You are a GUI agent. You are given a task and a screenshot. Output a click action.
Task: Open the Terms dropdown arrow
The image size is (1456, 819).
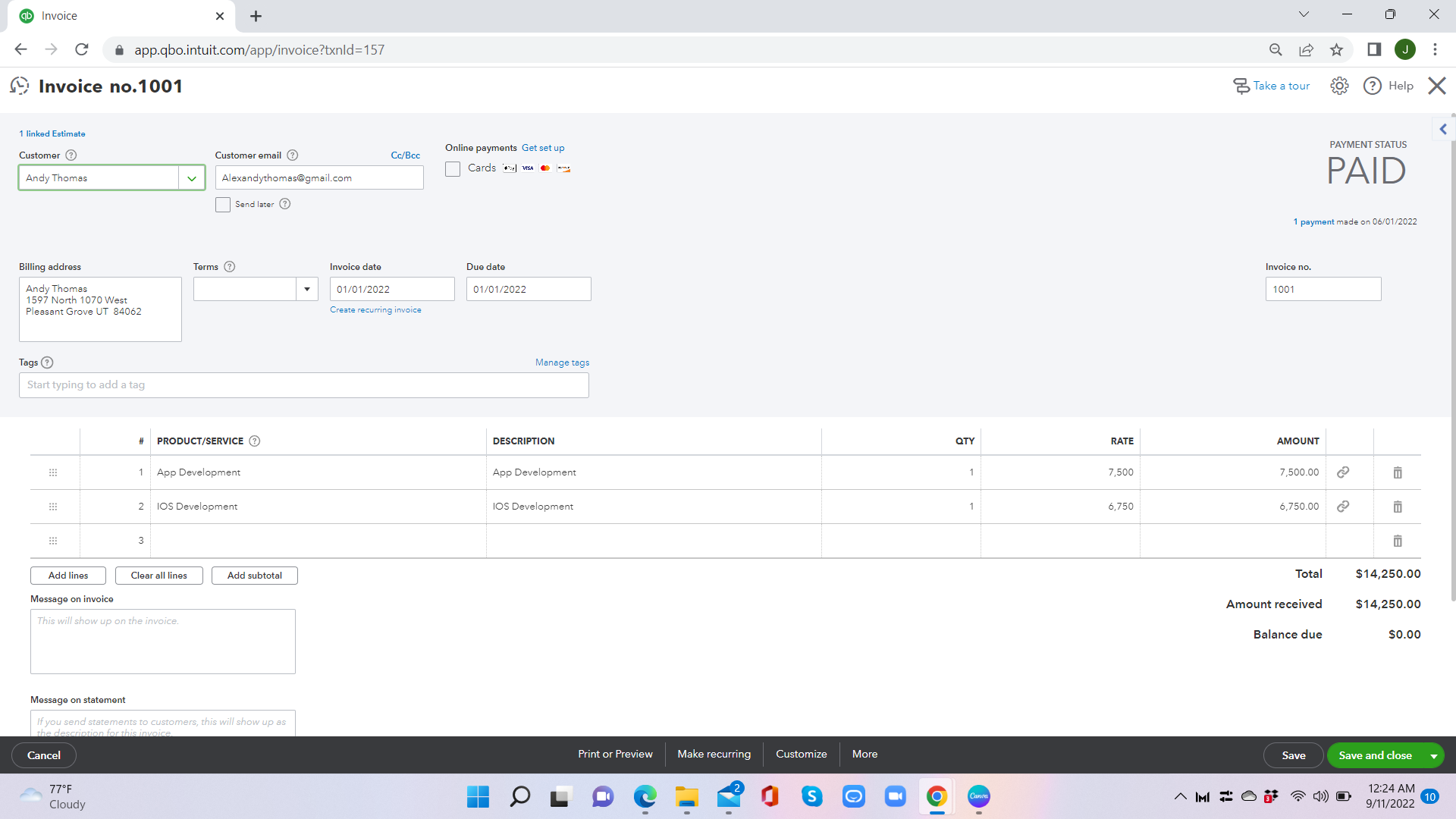[307, 289]
